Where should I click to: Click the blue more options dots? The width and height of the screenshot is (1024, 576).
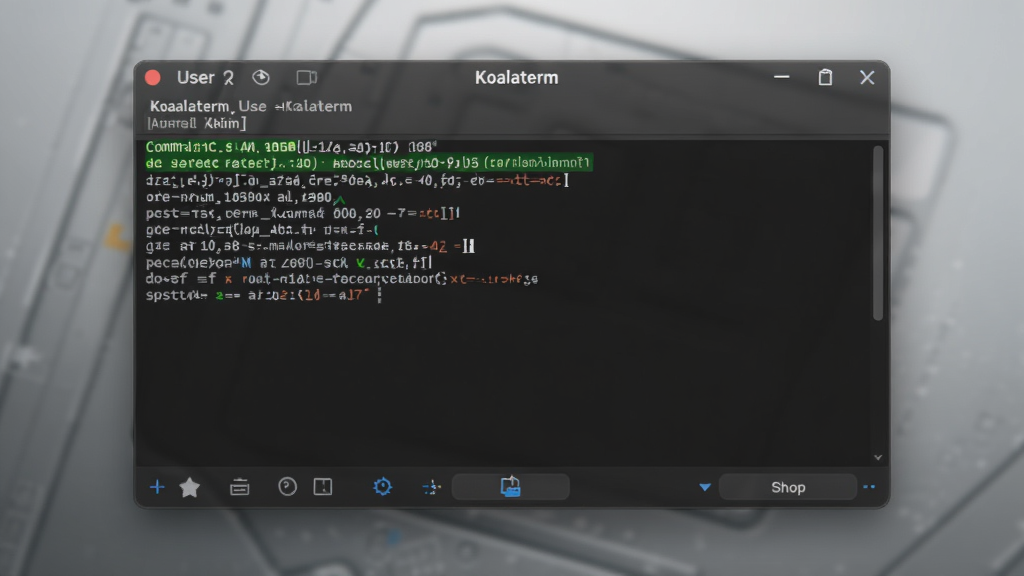[869, 487]
